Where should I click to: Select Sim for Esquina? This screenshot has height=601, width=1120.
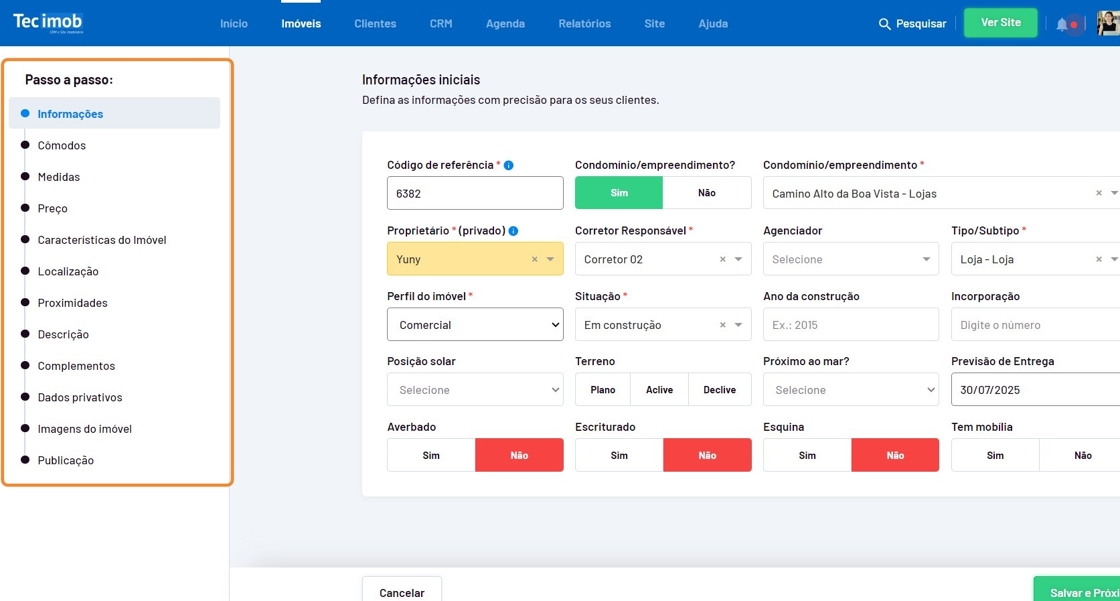point(807,455)
